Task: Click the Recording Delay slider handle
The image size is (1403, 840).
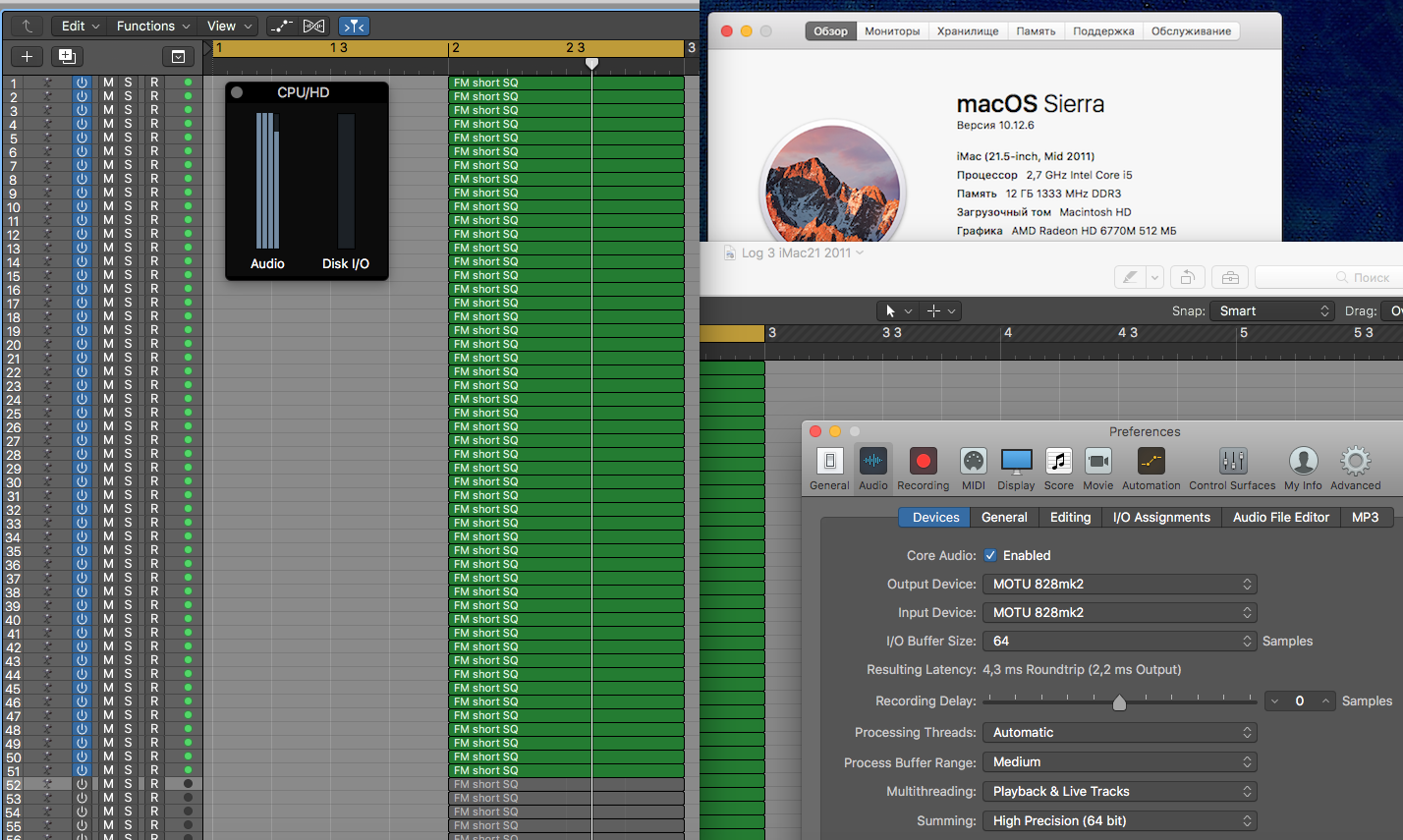Action: (1119, 701)
